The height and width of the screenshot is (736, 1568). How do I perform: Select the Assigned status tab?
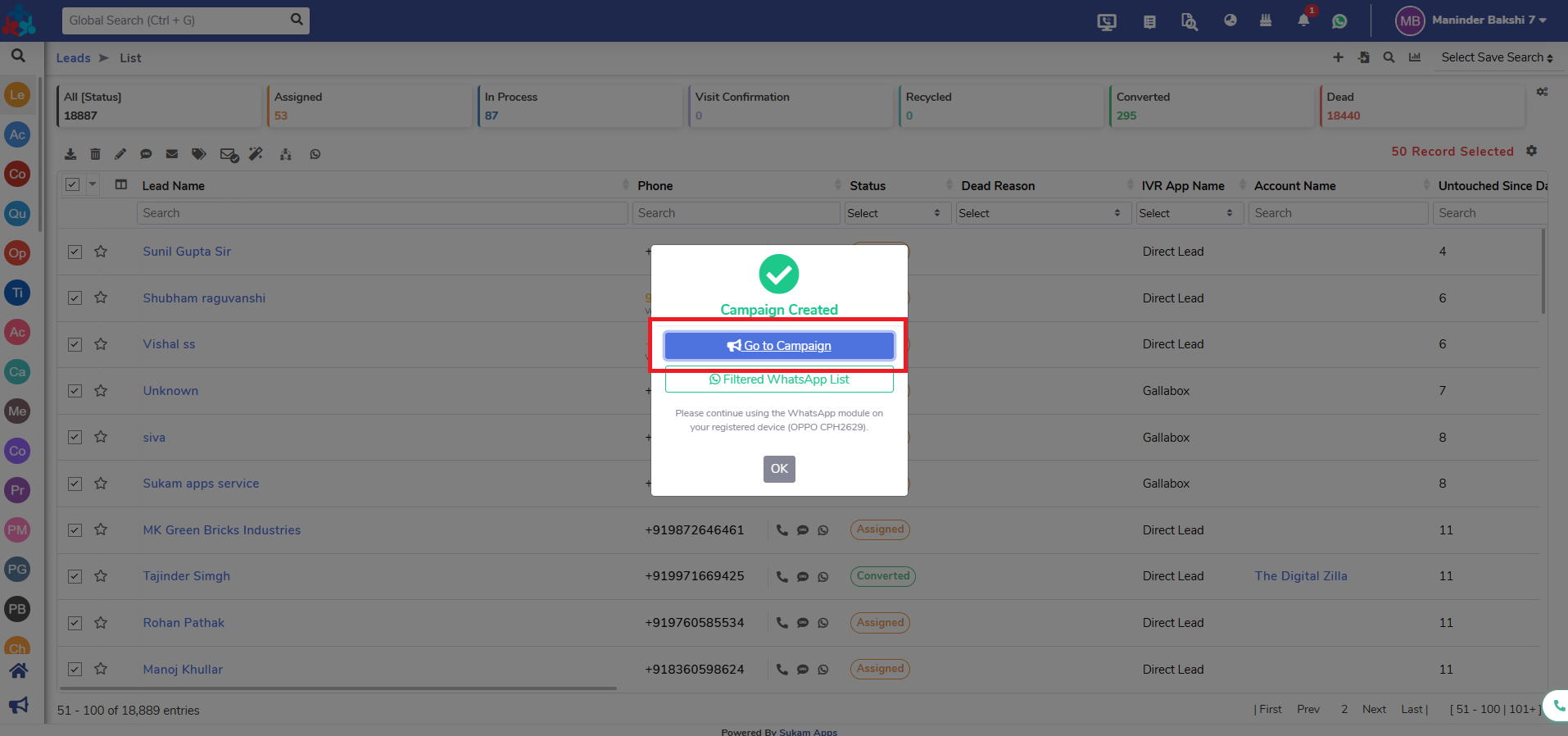coord(369,106)
